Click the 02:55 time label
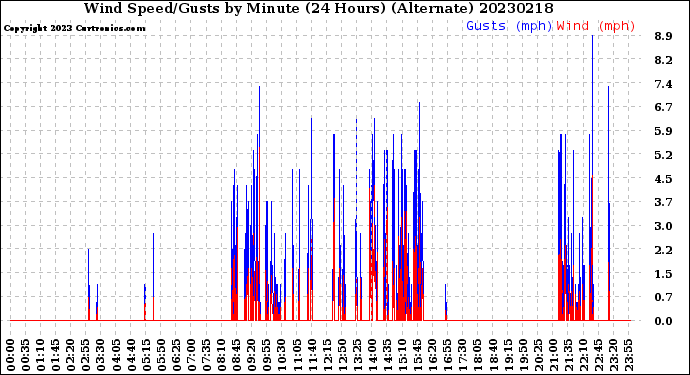The height and width of the screenshot is (375, 690). tap(86, 355)
